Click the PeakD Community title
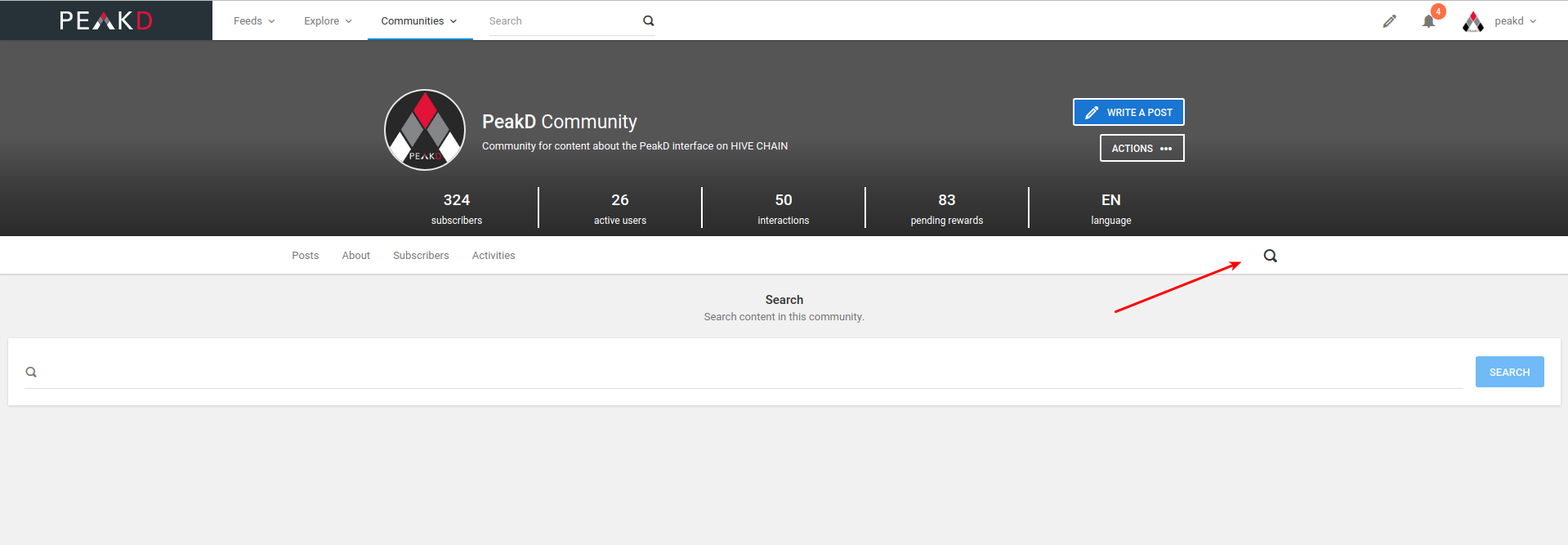The width and height of the screenshot is (1568, 545). point(560,122)
